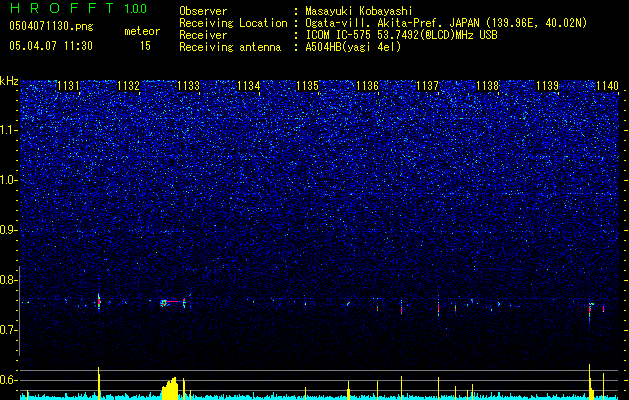Image resolution: width=629 pixels, height=400 pixels.
Task: Click the HROFFT 1.0.0 title text
Action: click(79, 8)
